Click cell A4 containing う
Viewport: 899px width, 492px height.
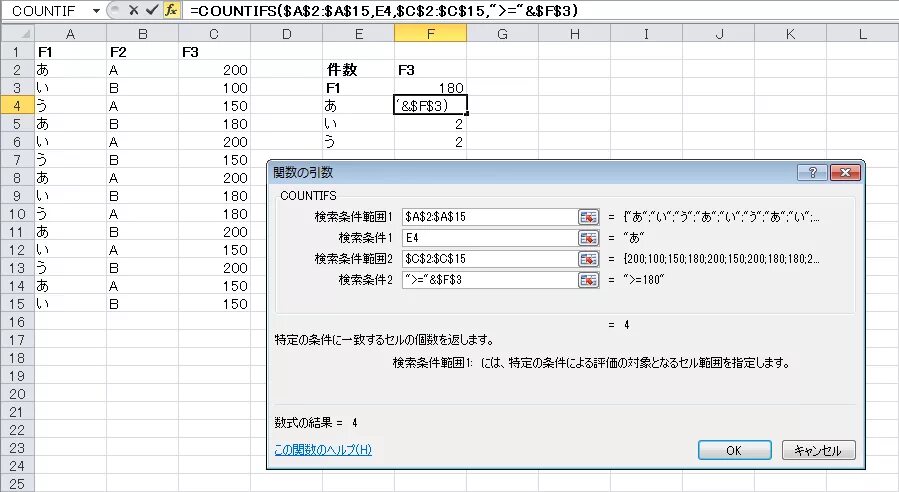[70, 106]
